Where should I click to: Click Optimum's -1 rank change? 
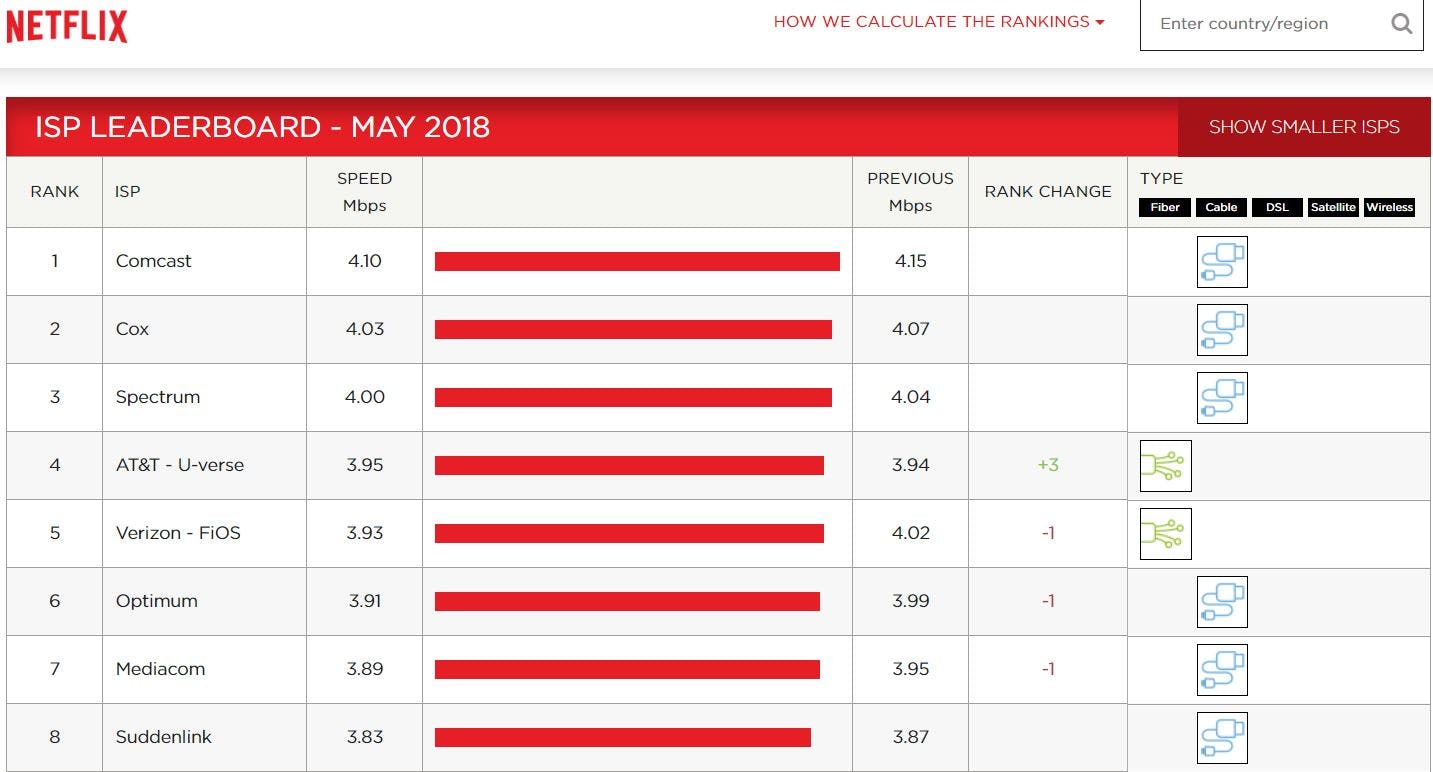[1048, 601]
